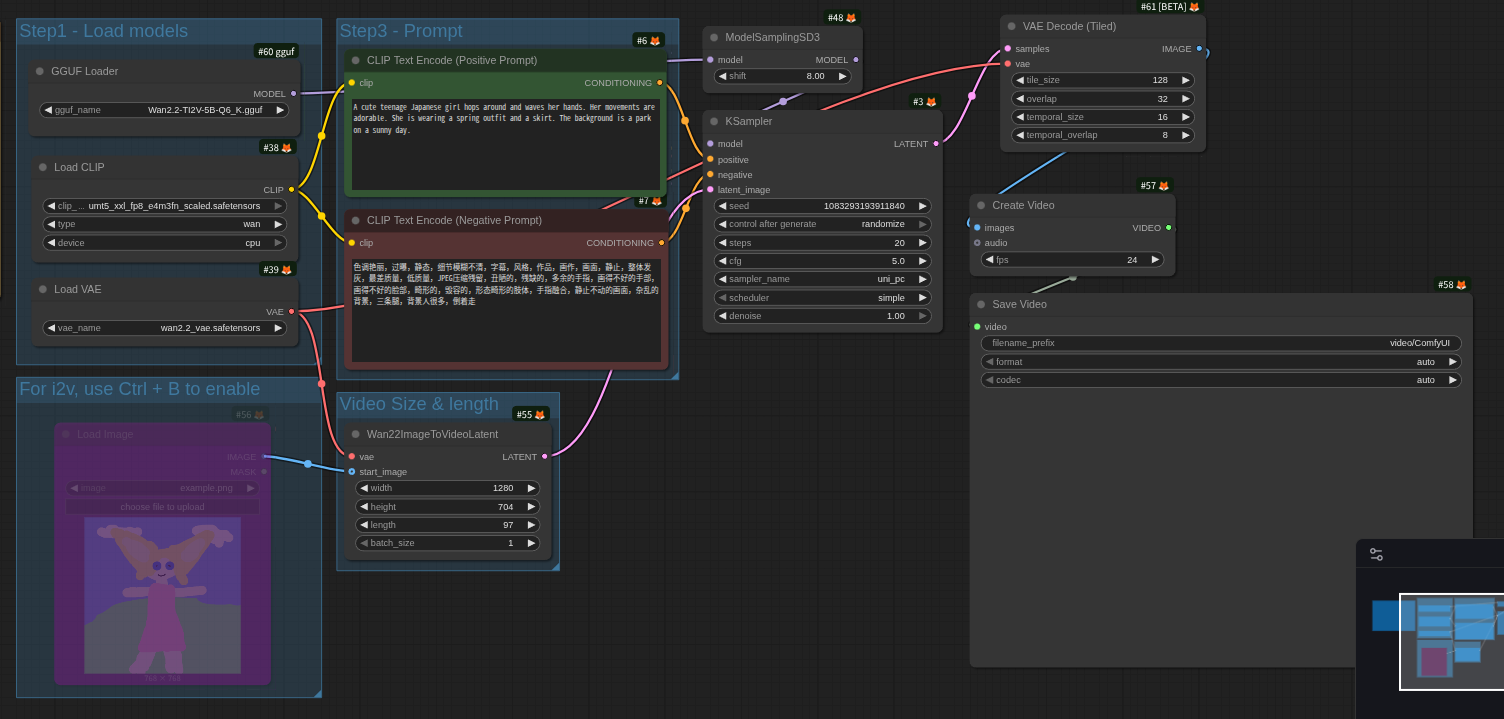Collapse the Save Video node
Image resolution: width=1504 pixels, height=719 pixels.
981,304
